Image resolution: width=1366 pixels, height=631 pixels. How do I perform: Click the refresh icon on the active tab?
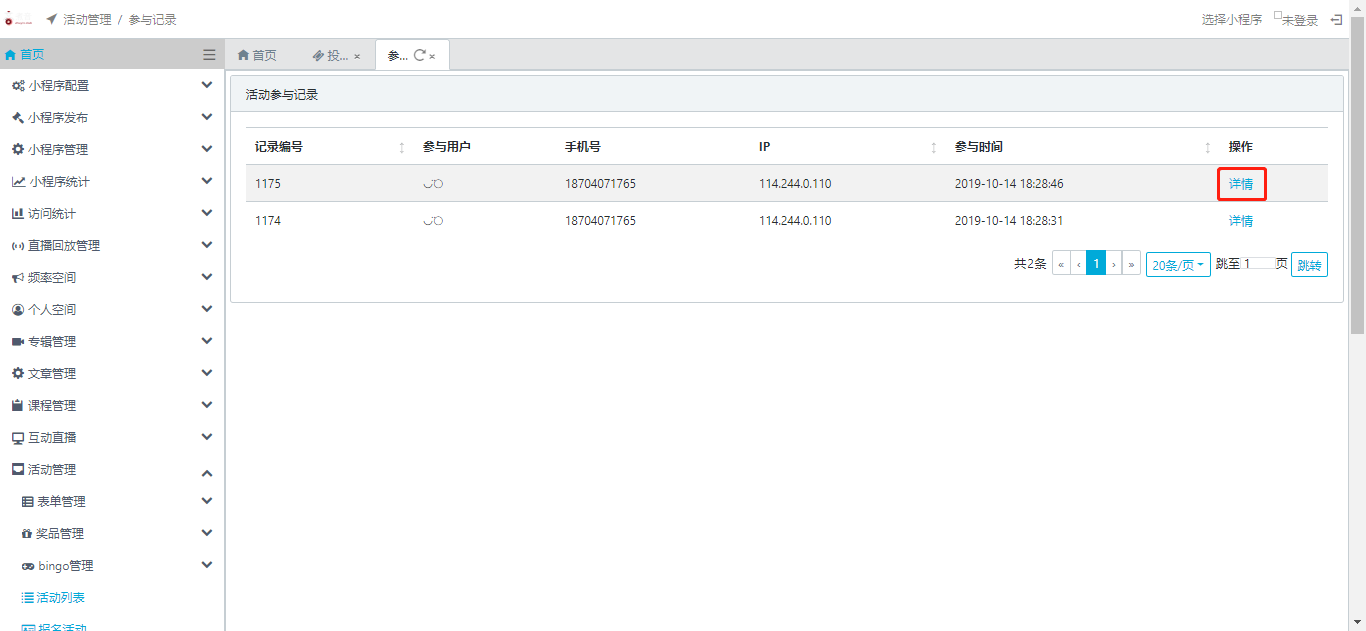pyautogui.click(x=419, y=56)
